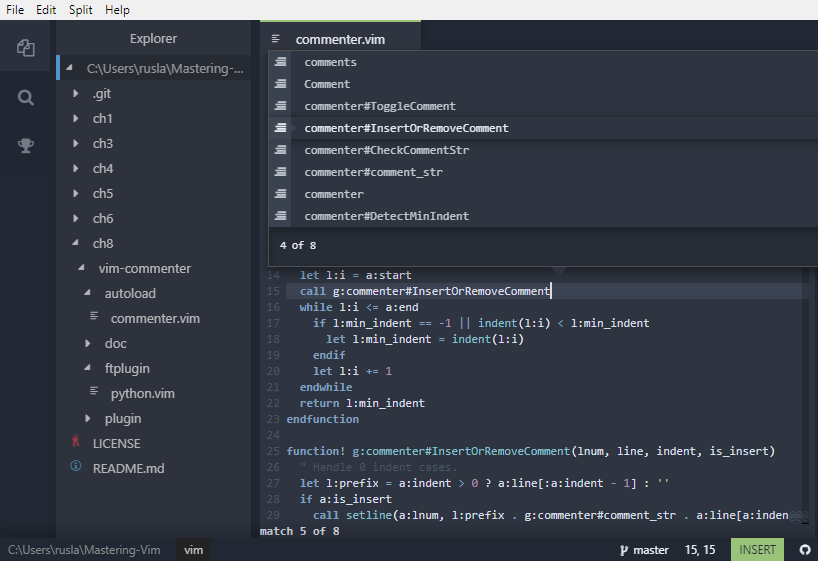Choose commenter#DetectMinIndent autocomplete suggestion
The height and width of the screenshot is (561, 818).
click(386, 216)
